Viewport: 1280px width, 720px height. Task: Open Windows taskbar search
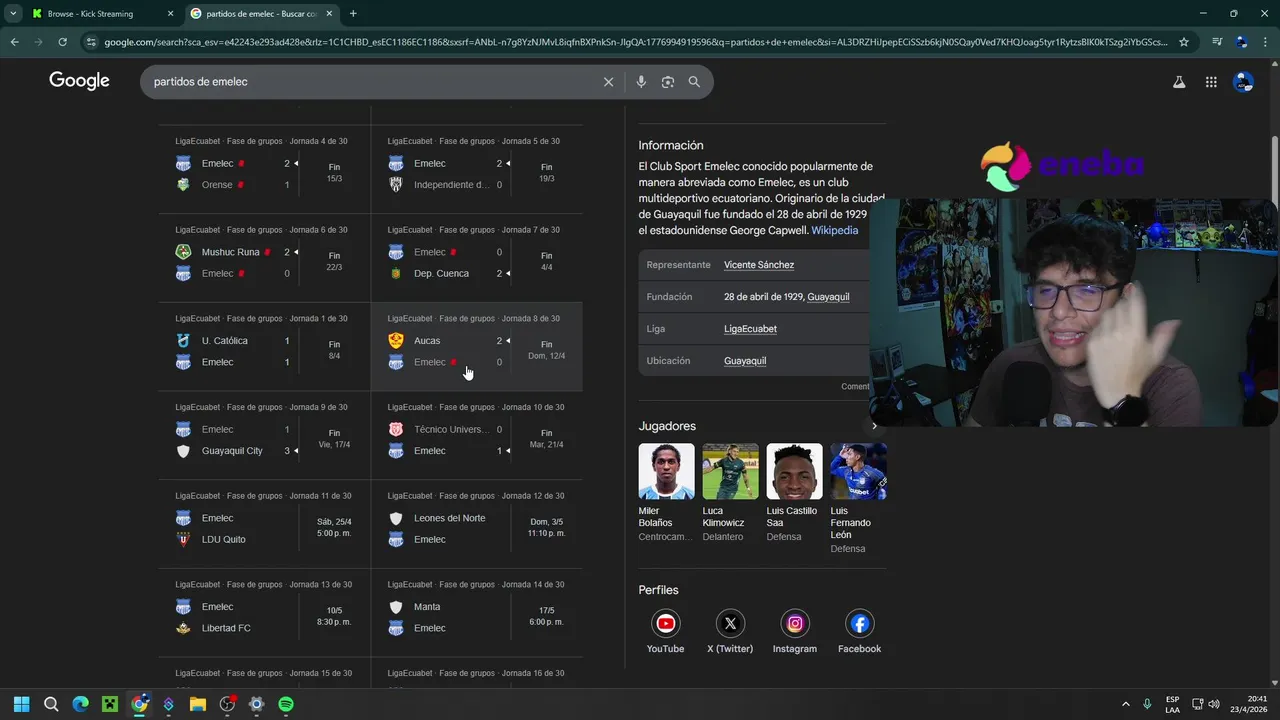click(x=51, y=704)
